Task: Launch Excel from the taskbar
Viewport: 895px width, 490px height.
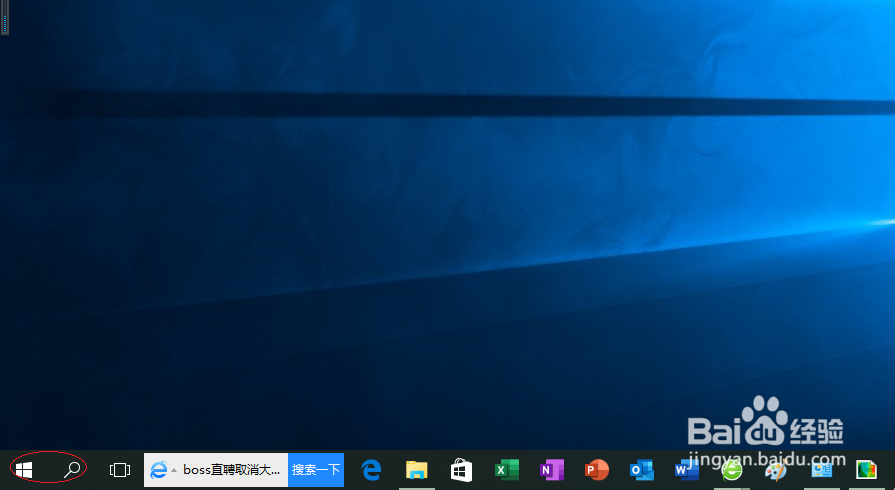Action: pos(506,470)
